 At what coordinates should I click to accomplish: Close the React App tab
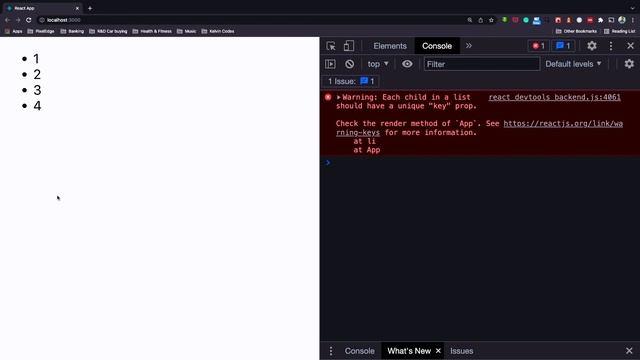click(77, 8)
